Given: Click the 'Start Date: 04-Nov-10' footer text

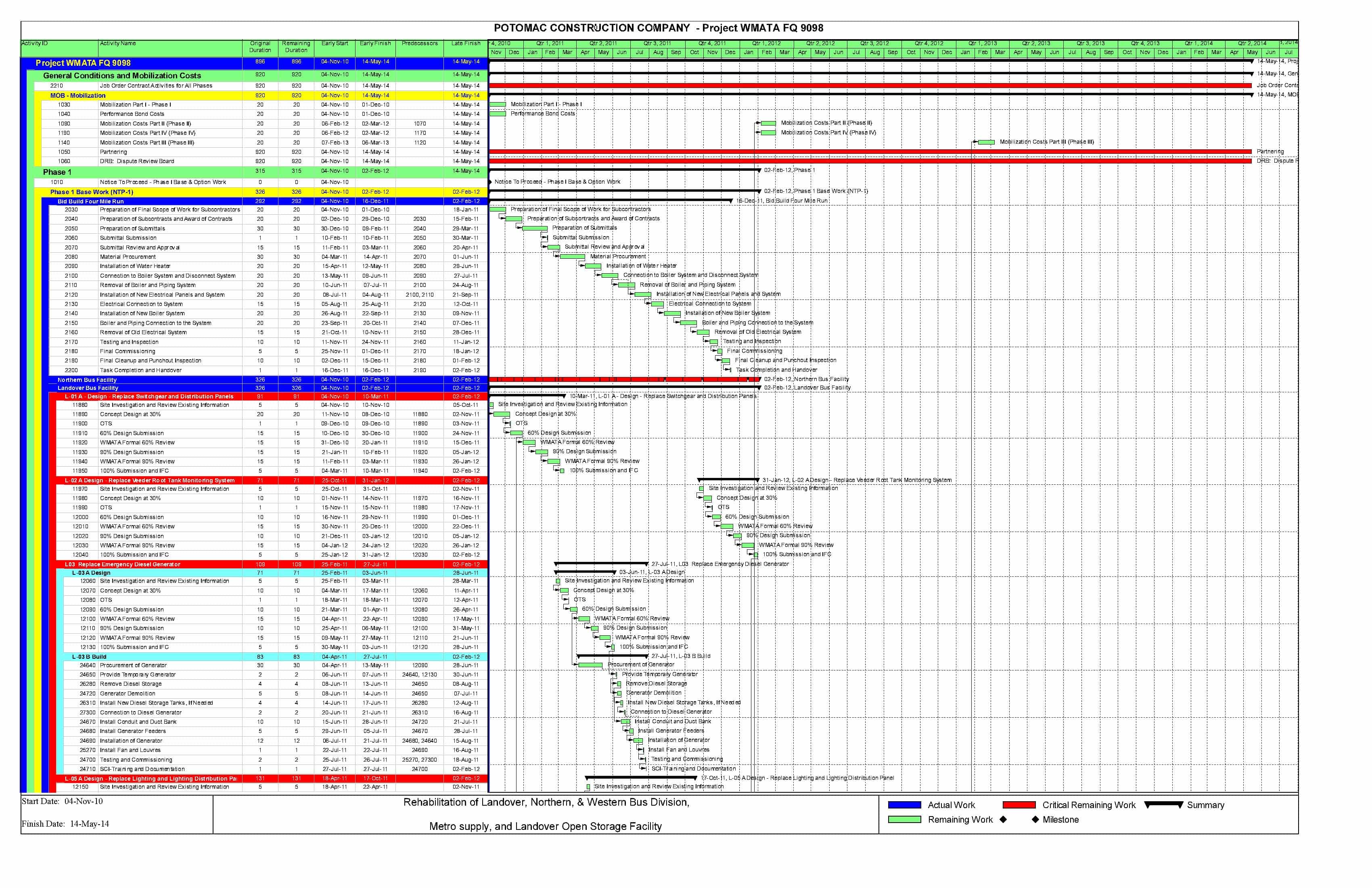Looking at the screenshot, I should 62,802.
